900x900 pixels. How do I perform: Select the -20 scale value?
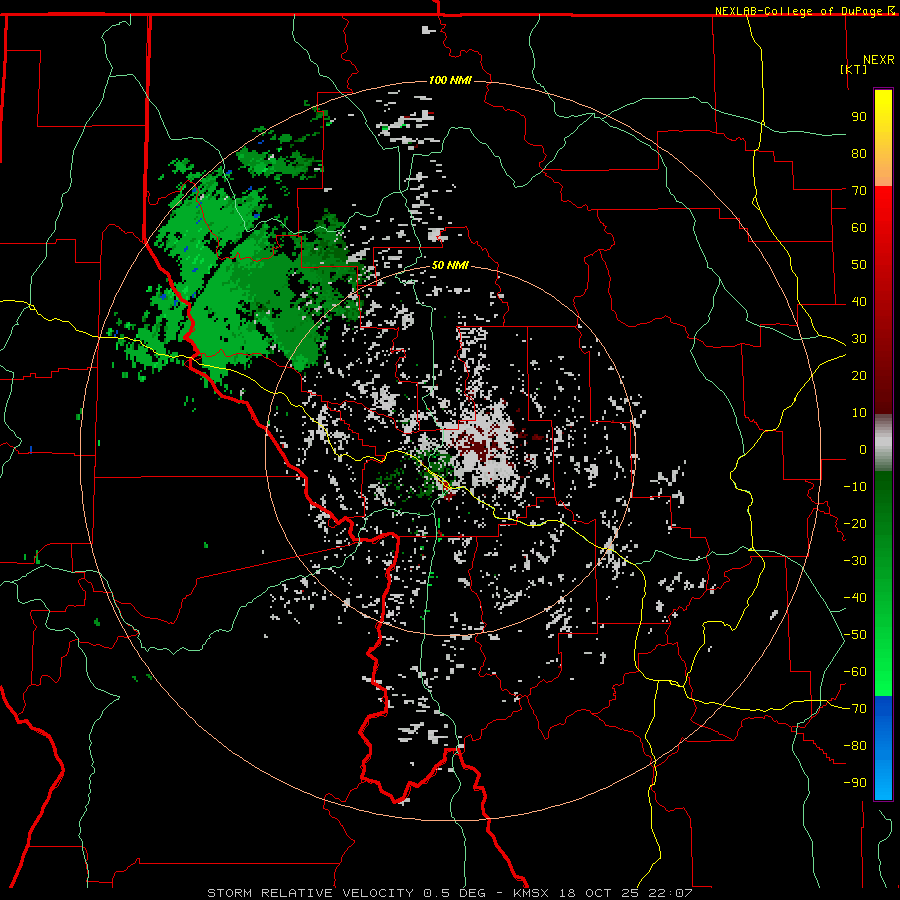855,523
